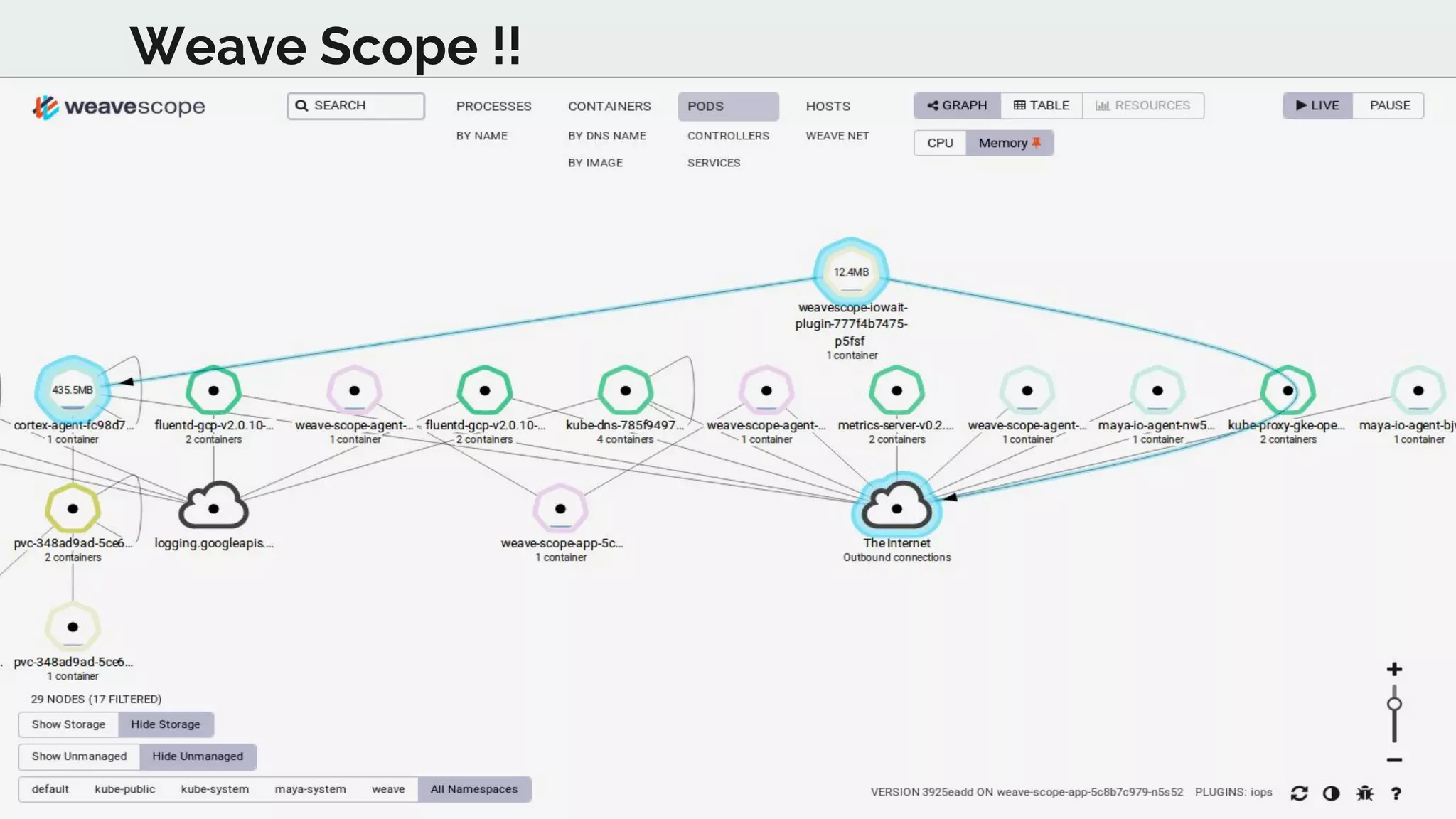Click the zoom out minus icon
This screenshot has height=819, width=1456.
pyautogui.click(x=1394, y=760)
